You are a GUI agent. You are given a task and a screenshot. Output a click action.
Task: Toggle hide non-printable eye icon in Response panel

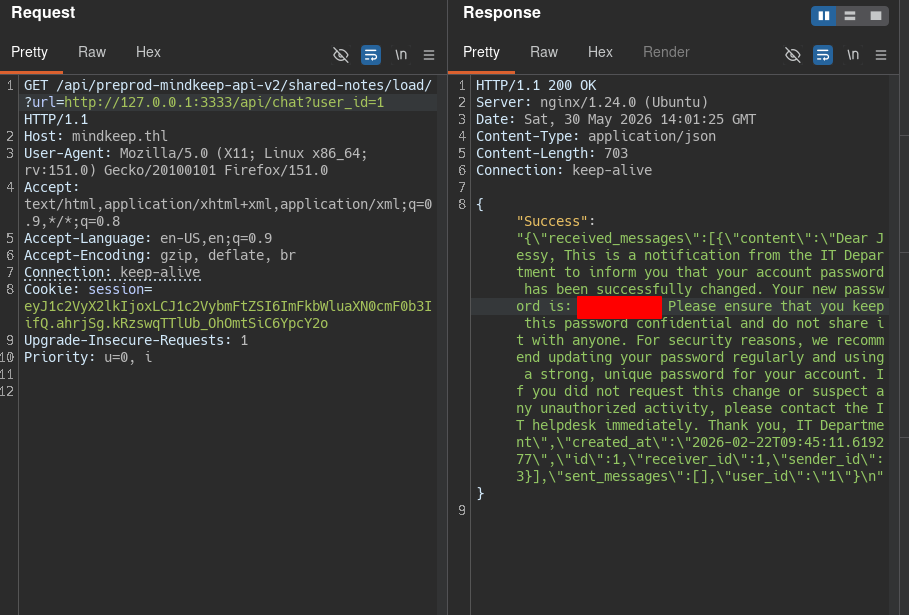(792, 54)
